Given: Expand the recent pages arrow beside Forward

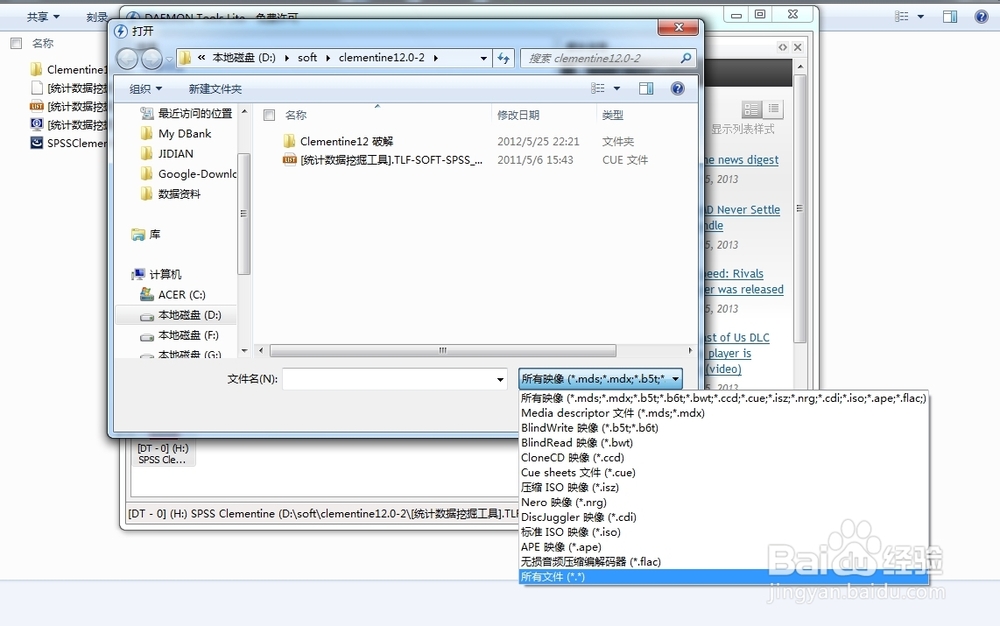Looking at the screenshot, I should (169, 59).
